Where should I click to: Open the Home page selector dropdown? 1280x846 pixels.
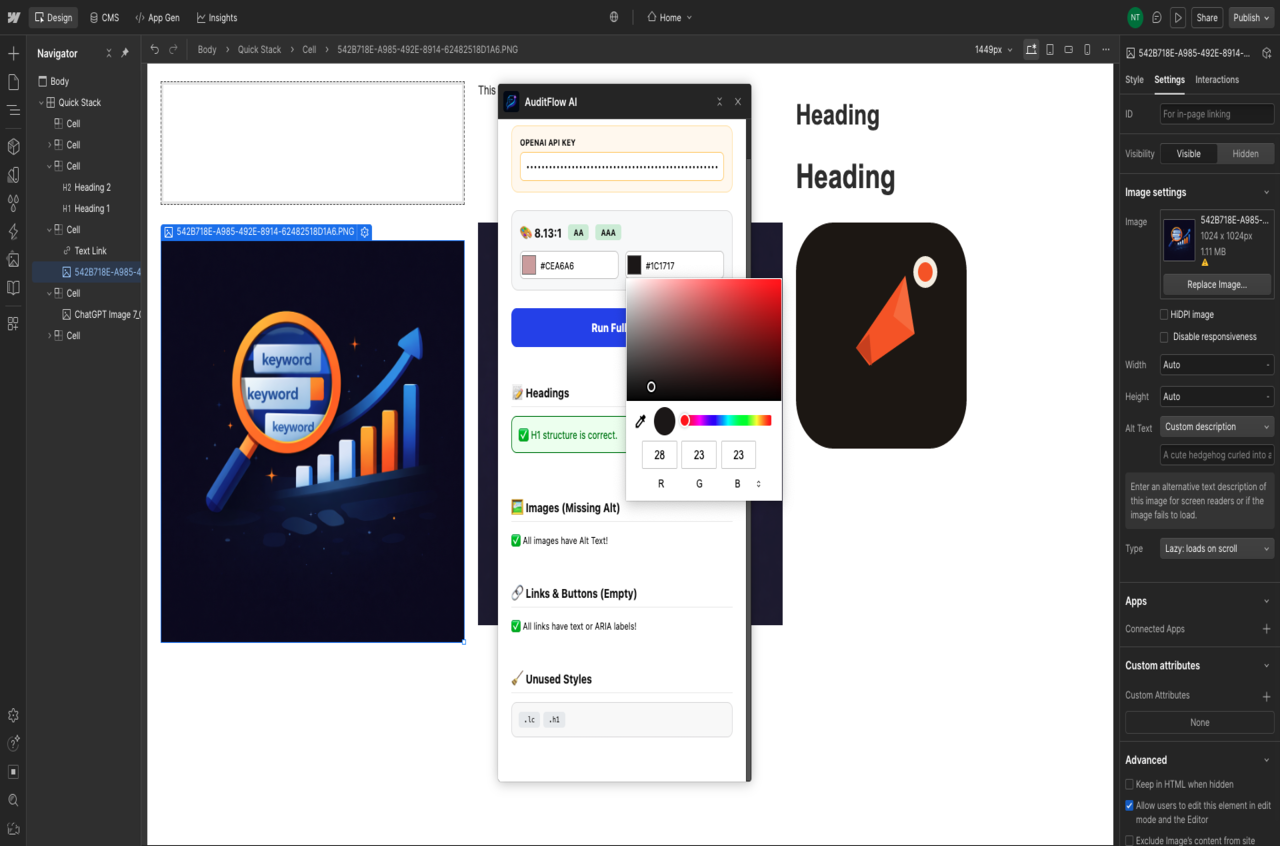[669, 18]
